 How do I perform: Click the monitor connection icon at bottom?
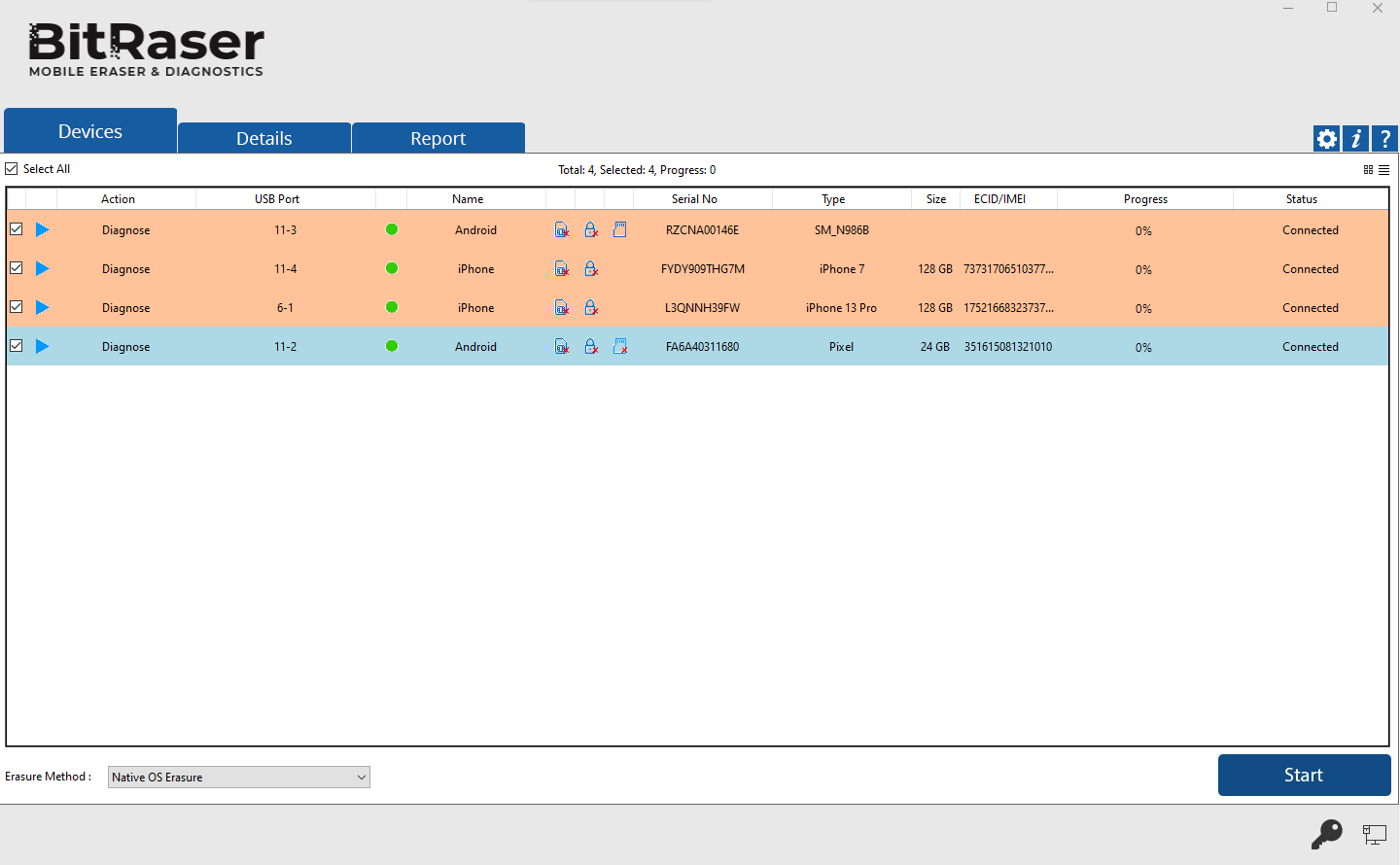(1374, 834)
